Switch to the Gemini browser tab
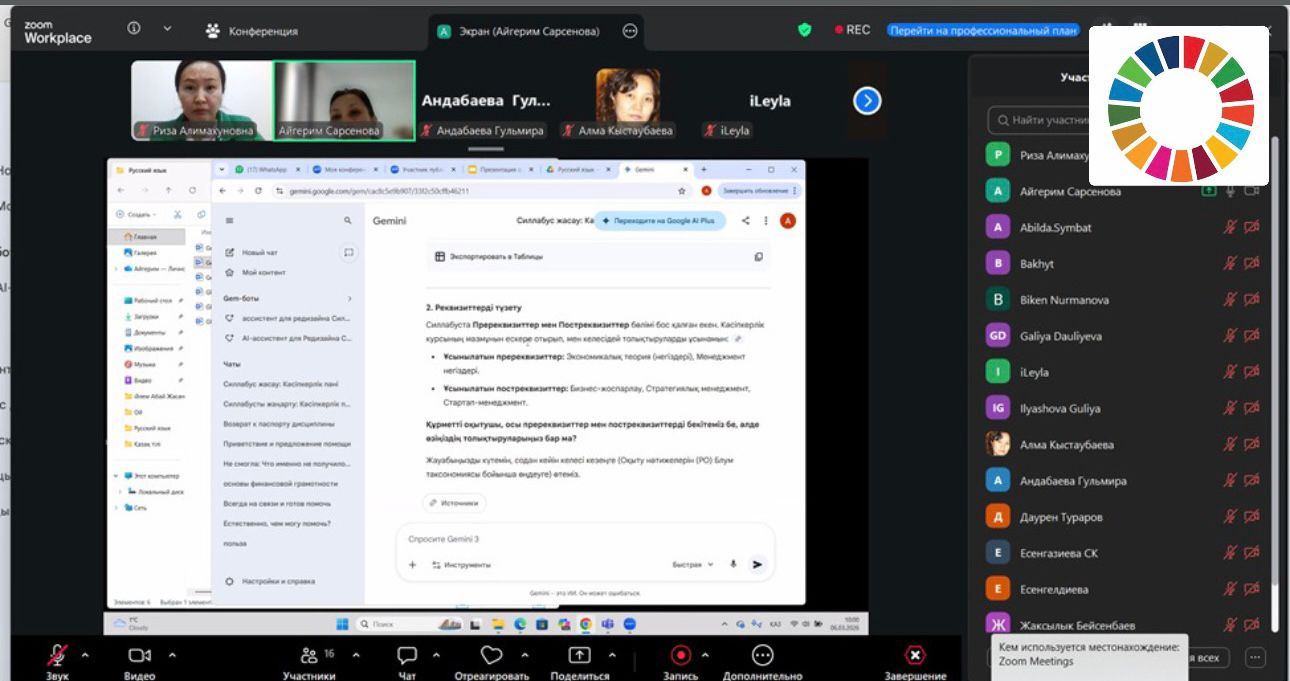The height and width of the screenshot is (681, 1290). pyautogui.click(x=645, y=169)
